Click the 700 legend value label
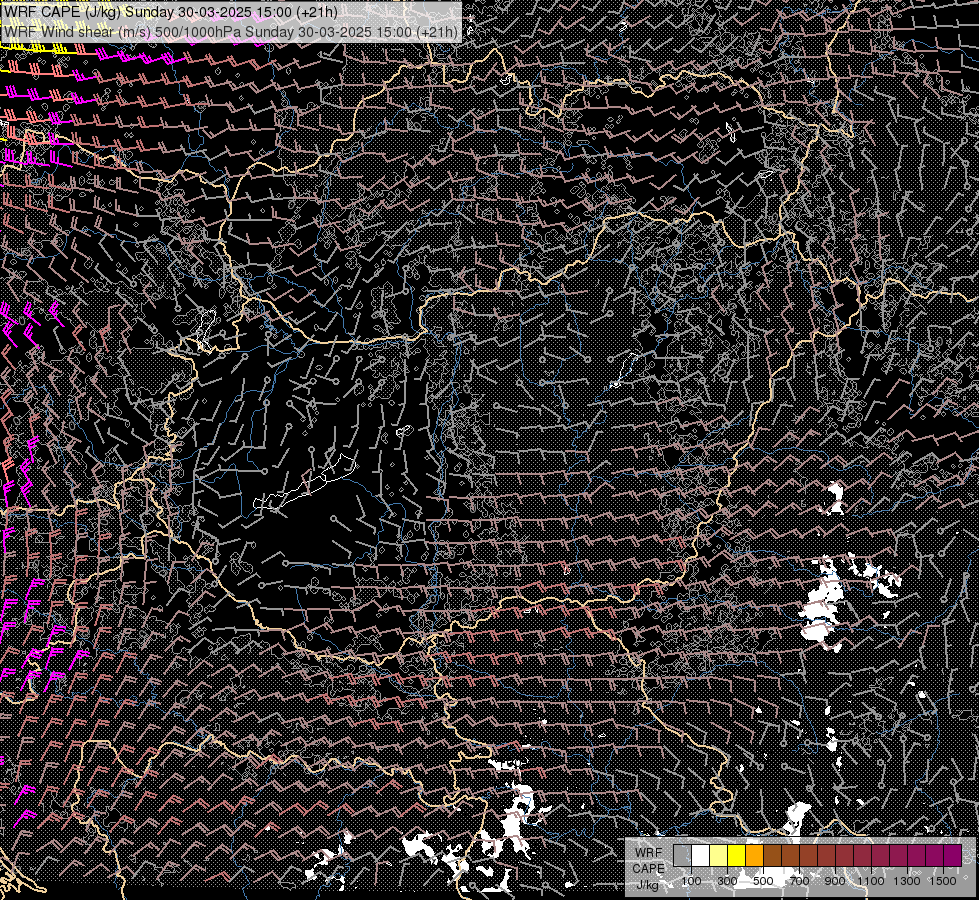The image size is (979, 900). [x=799, y=881]
